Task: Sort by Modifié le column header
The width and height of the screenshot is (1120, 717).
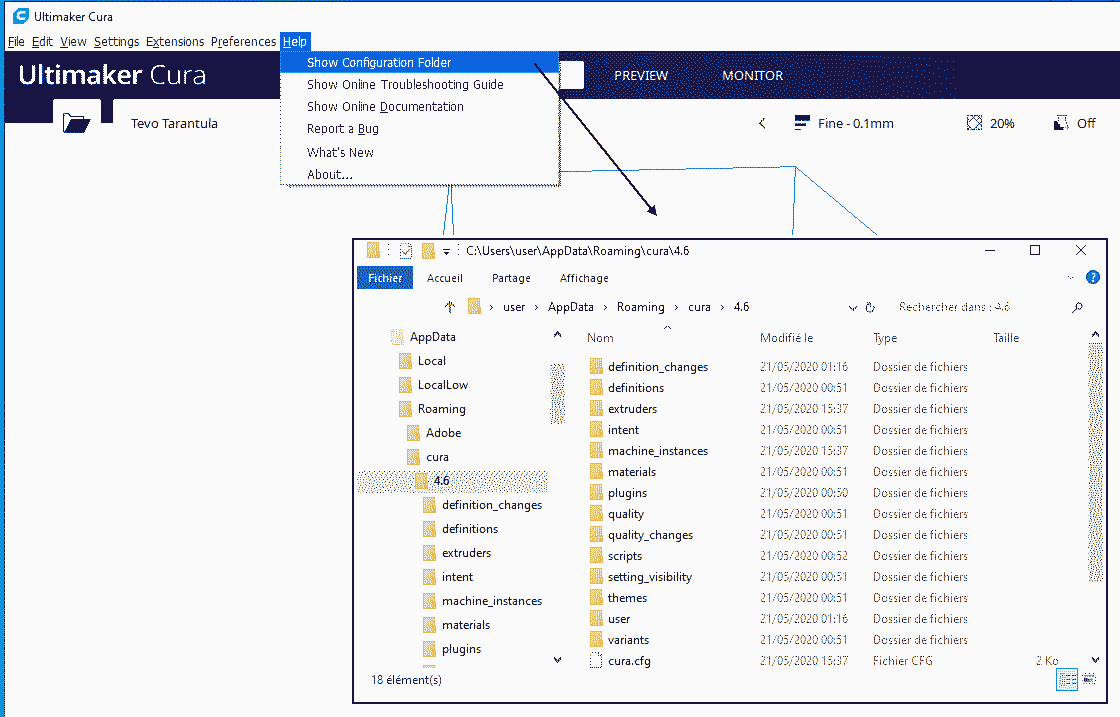Action: point(786,338)
